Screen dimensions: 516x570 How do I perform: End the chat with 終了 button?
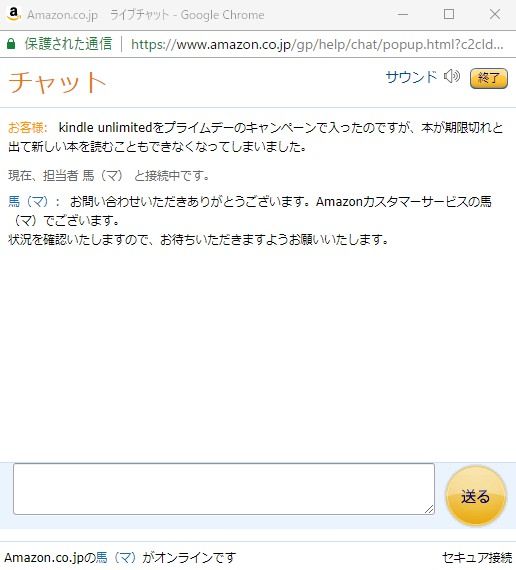[489, 78]
